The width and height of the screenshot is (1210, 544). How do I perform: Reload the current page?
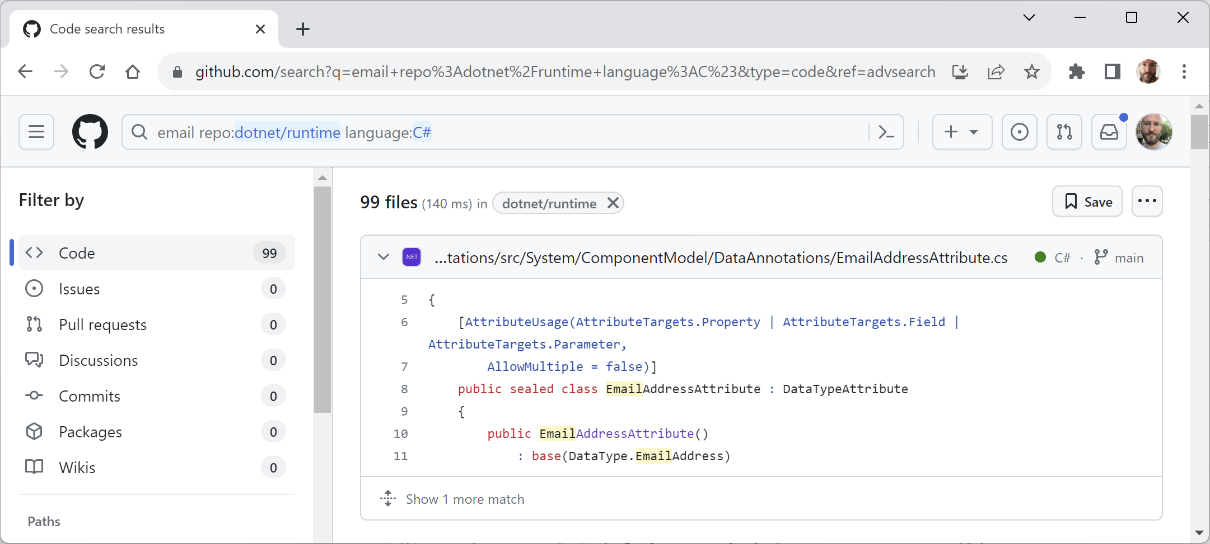tap(97, 72)
